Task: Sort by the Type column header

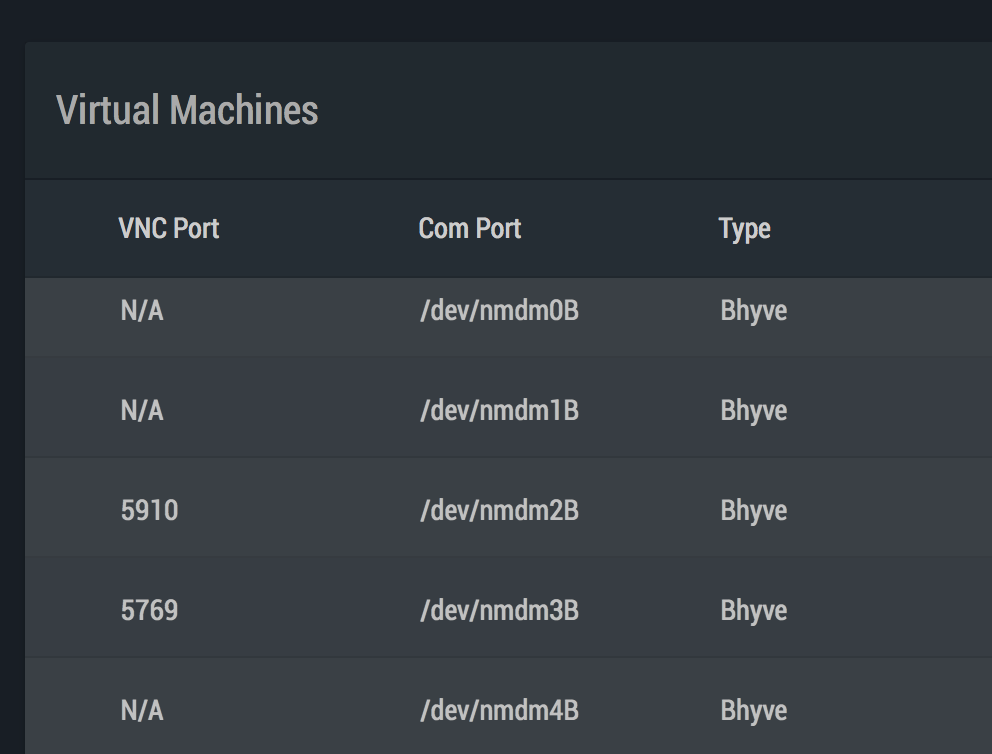Action: coord(744,230)
